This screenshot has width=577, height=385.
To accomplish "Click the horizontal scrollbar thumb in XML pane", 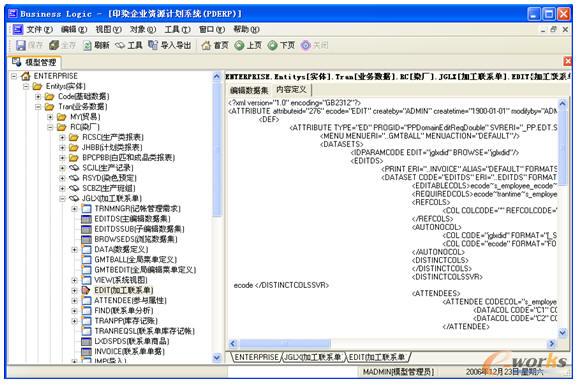I will tap(284, 344).
